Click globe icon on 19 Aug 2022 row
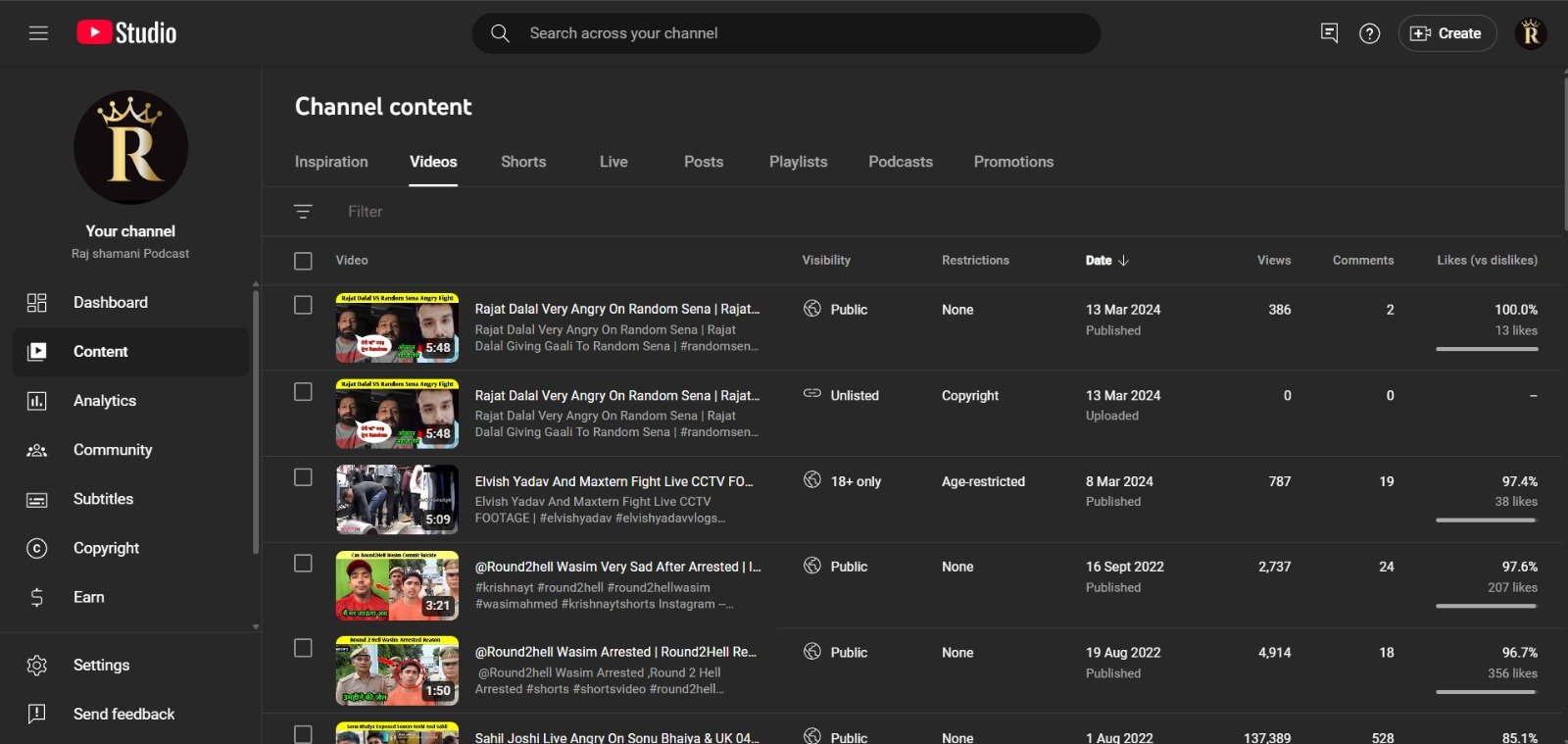Viewport: 1568px width, 744px height. click(x=811, y=651)
